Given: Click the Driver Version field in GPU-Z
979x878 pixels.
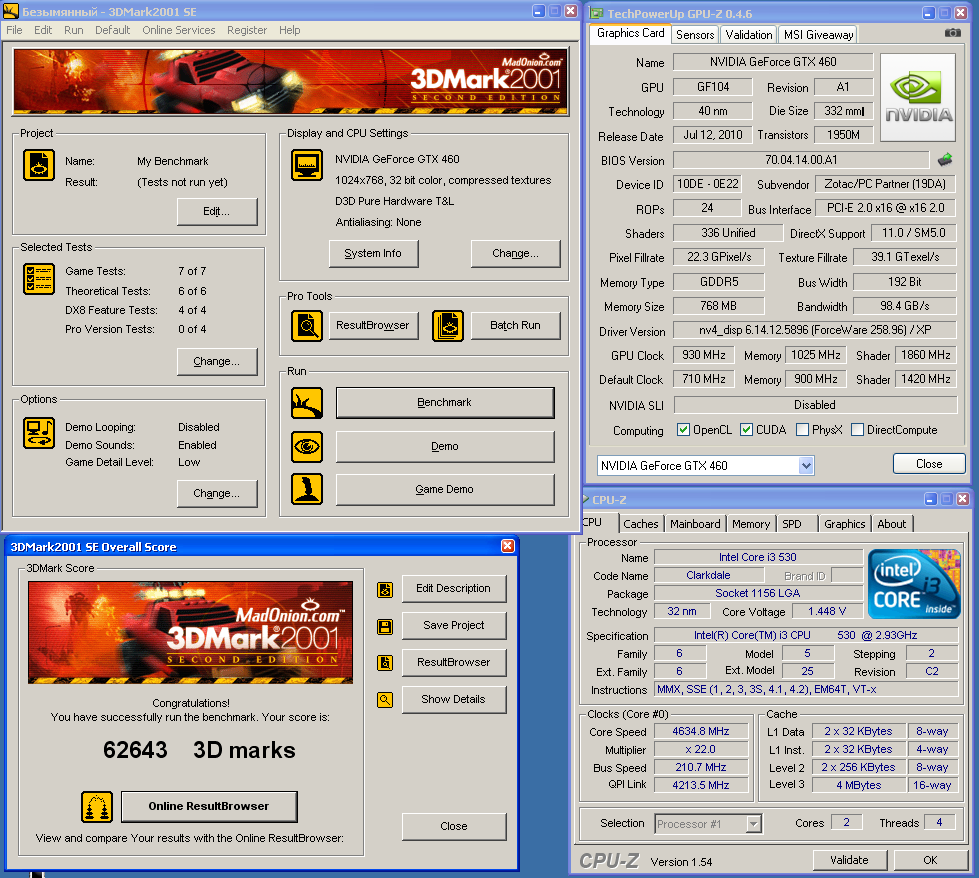Looking at the screenshot, I should tap(815, 330).
